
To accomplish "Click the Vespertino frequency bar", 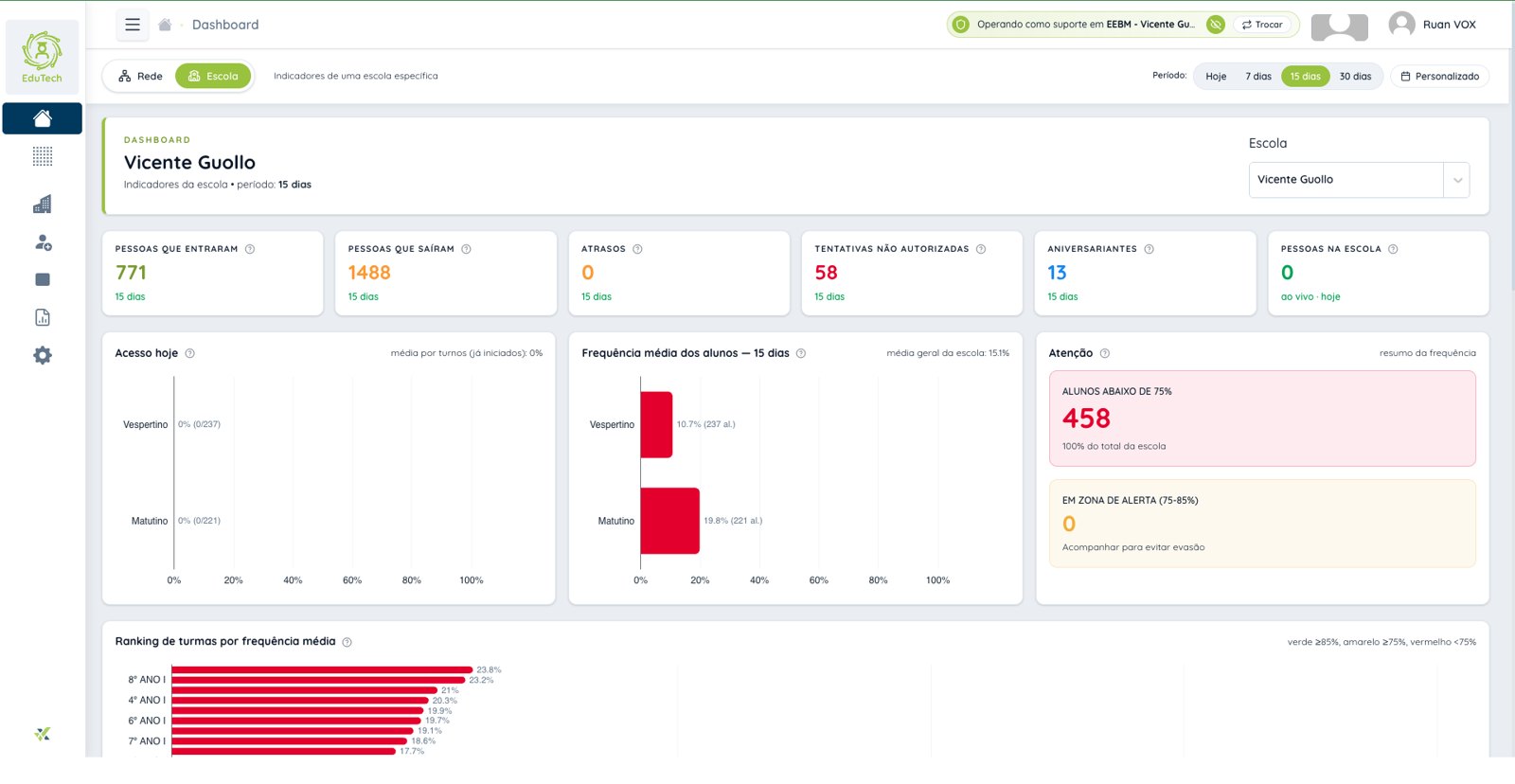I will click(656, 424).
